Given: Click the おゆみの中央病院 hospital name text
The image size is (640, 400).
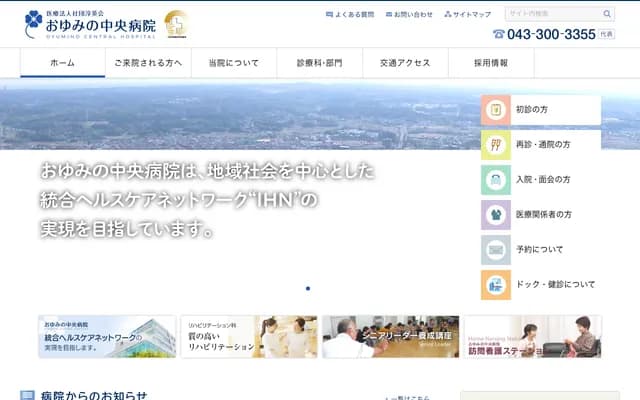Looking at the screenshot, I should (100, 26).
